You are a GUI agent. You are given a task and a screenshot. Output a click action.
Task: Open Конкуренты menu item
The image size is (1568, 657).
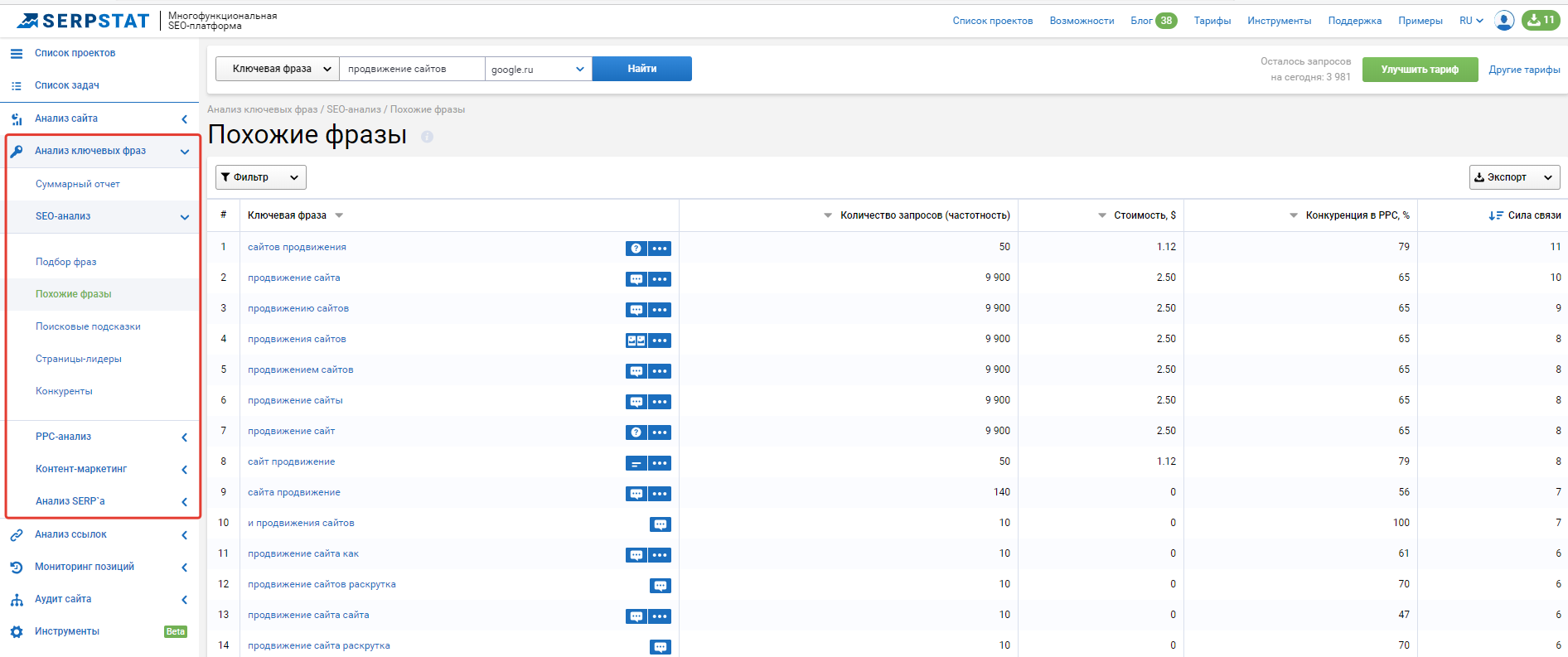[x=64, y=391]
